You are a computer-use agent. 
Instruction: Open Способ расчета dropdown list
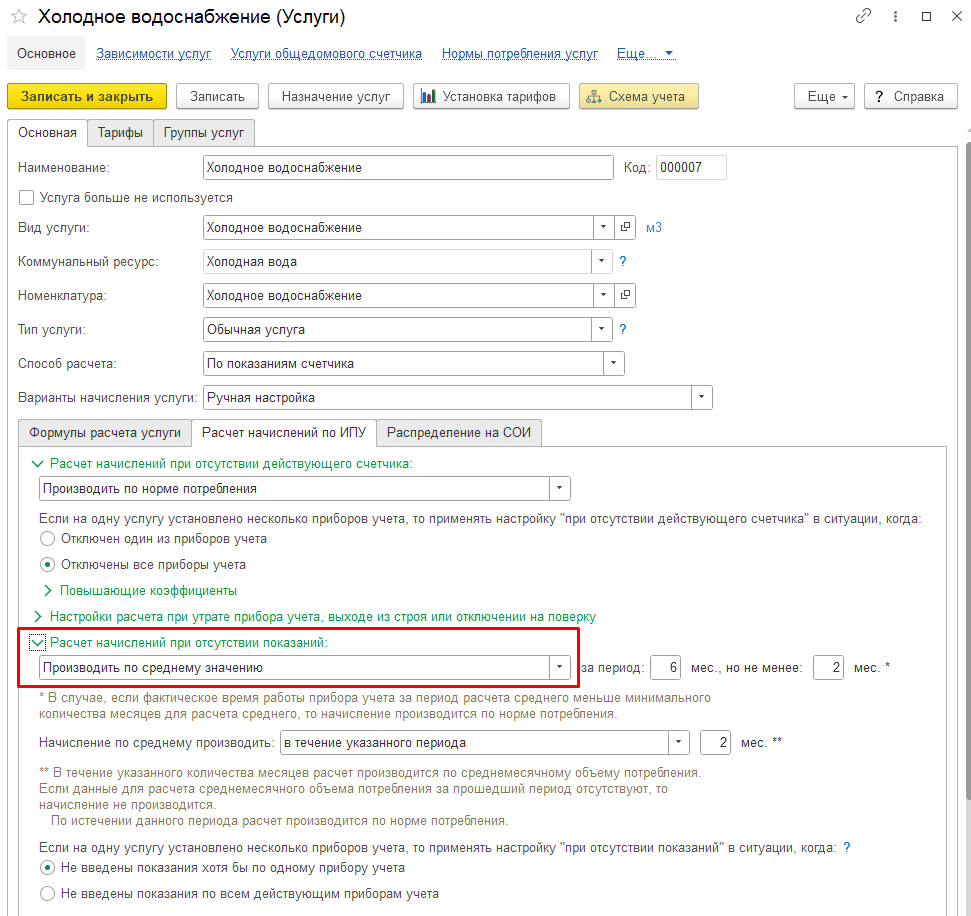click(613, 364)
